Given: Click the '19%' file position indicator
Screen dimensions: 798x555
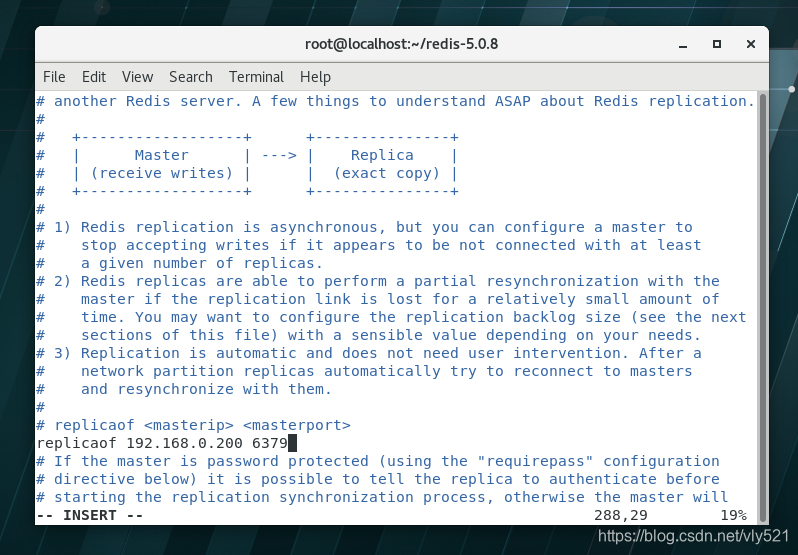Looking at the screenshot, I should point(733,515).
